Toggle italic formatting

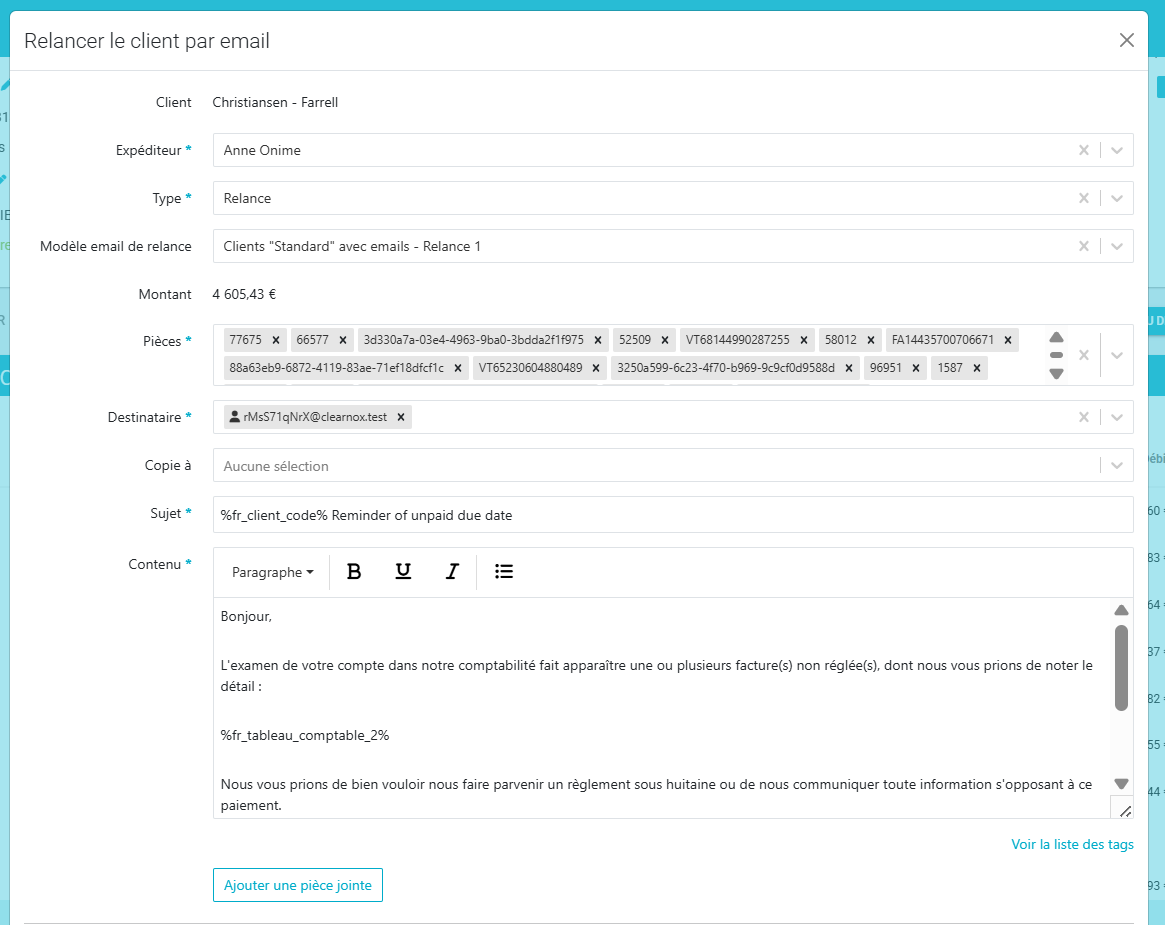pyautogui.click(x=452, y=571)
